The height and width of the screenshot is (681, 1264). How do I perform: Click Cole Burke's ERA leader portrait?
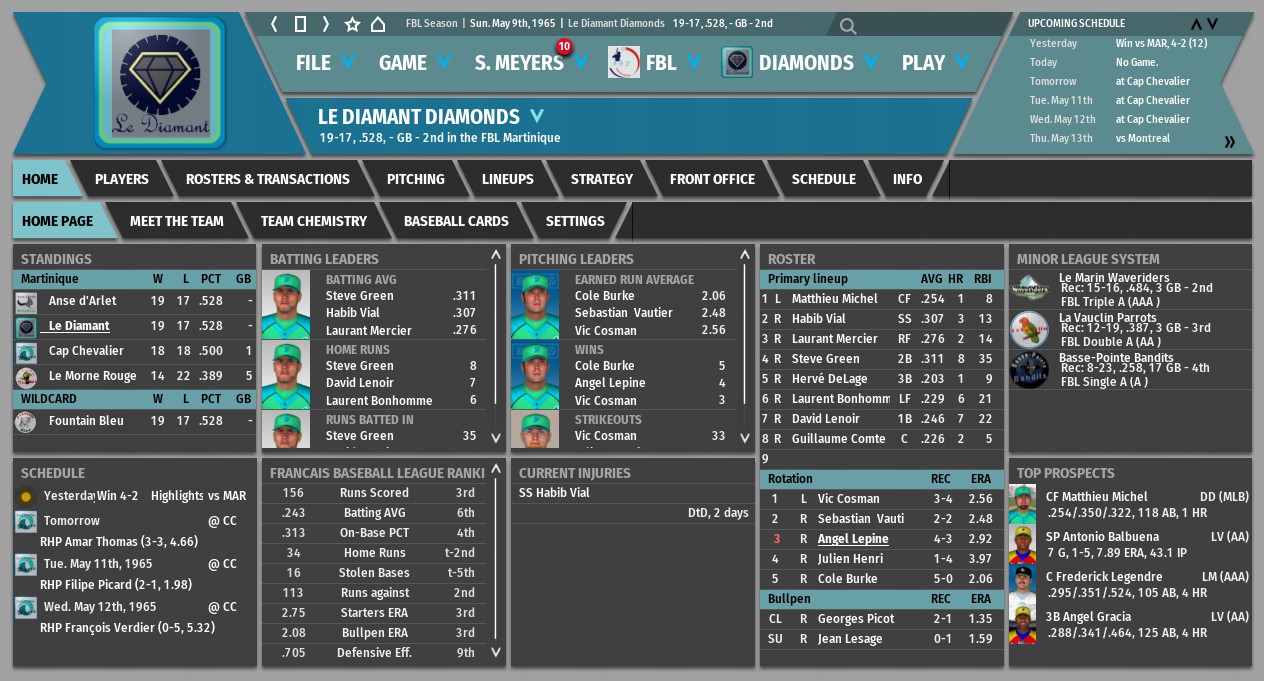tap(535, 305)
